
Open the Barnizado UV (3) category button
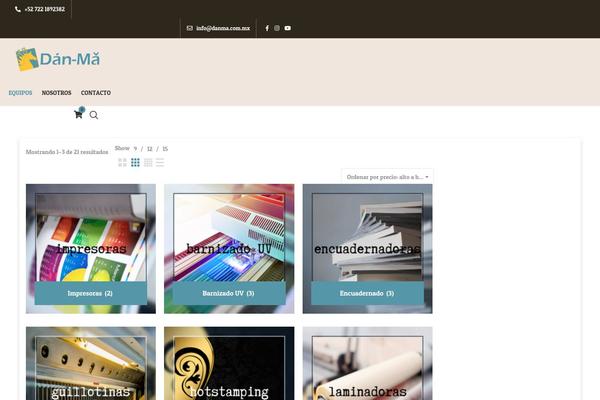click(x=228, y=293)
